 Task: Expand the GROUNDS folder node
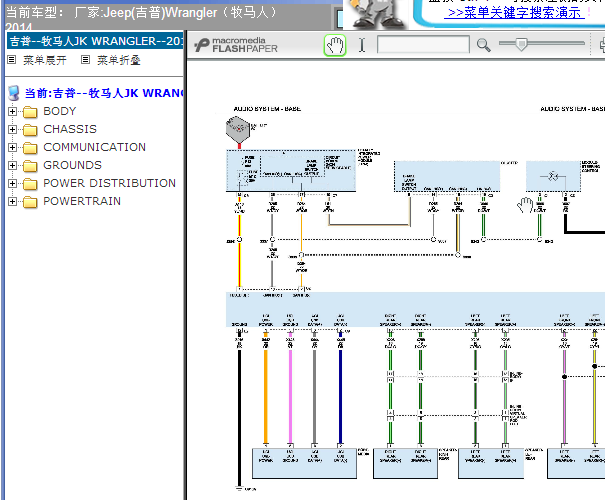pos(12,166)
